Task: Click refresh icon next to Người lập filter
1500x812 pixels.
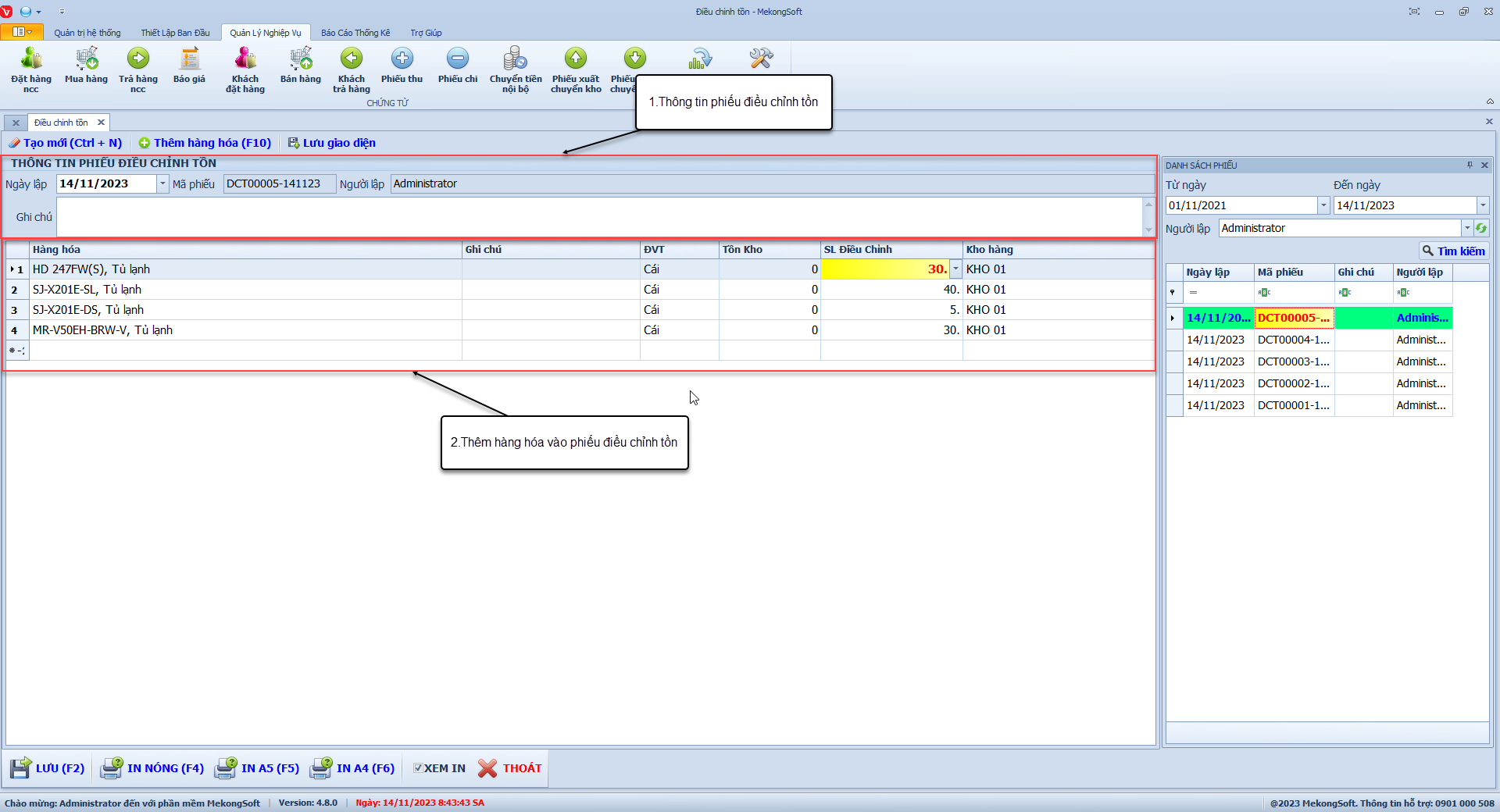Action: (x=1481, y=228)
